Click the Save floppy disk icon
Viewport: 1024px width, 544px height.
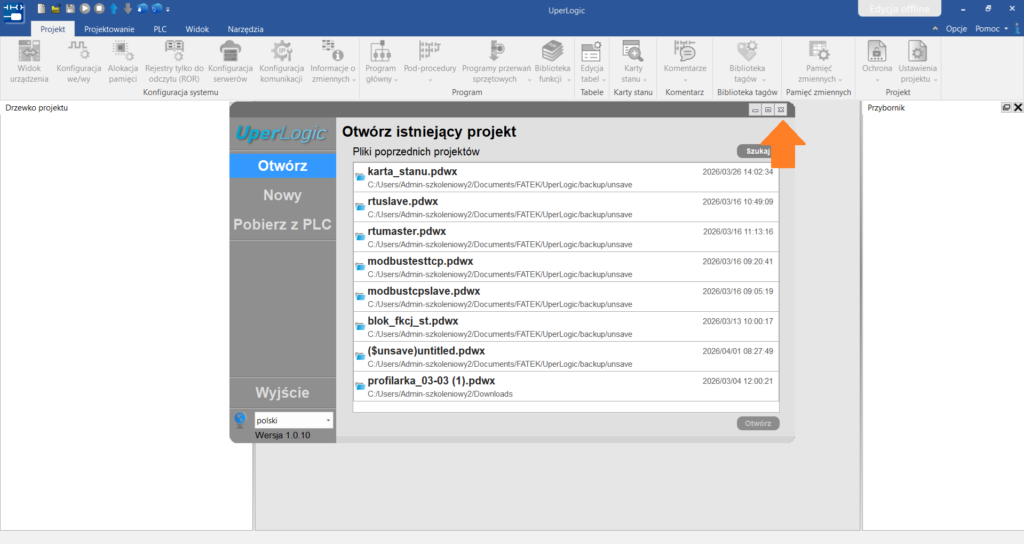tap(70, 8)
